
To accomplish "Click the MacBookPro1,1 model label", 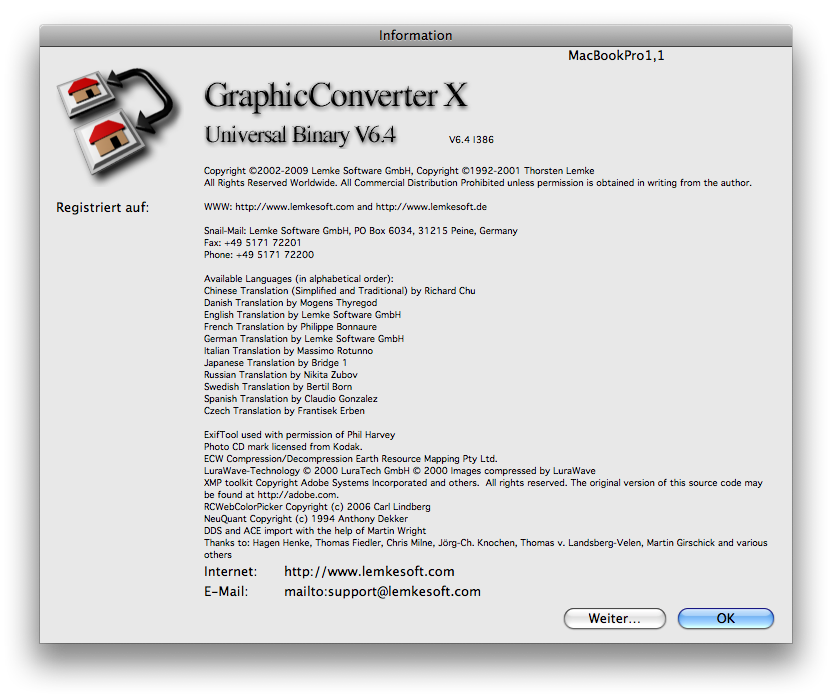I will [x=616, y=56].
